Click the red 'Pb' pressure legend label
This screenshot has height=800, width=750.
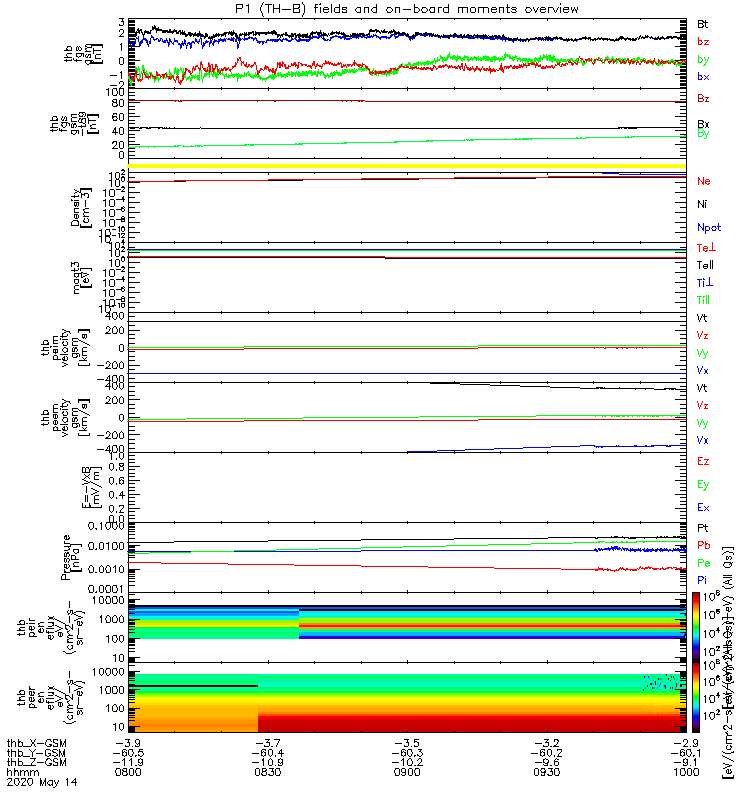point(704,545)
